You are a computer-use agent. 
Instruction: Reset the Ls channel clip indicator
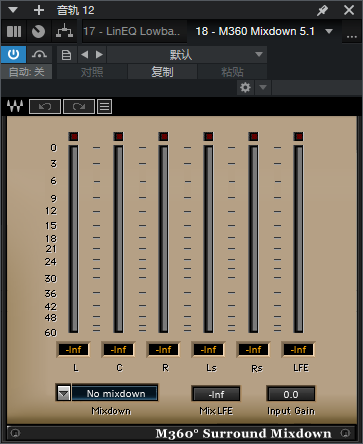(x=209, y=136)
